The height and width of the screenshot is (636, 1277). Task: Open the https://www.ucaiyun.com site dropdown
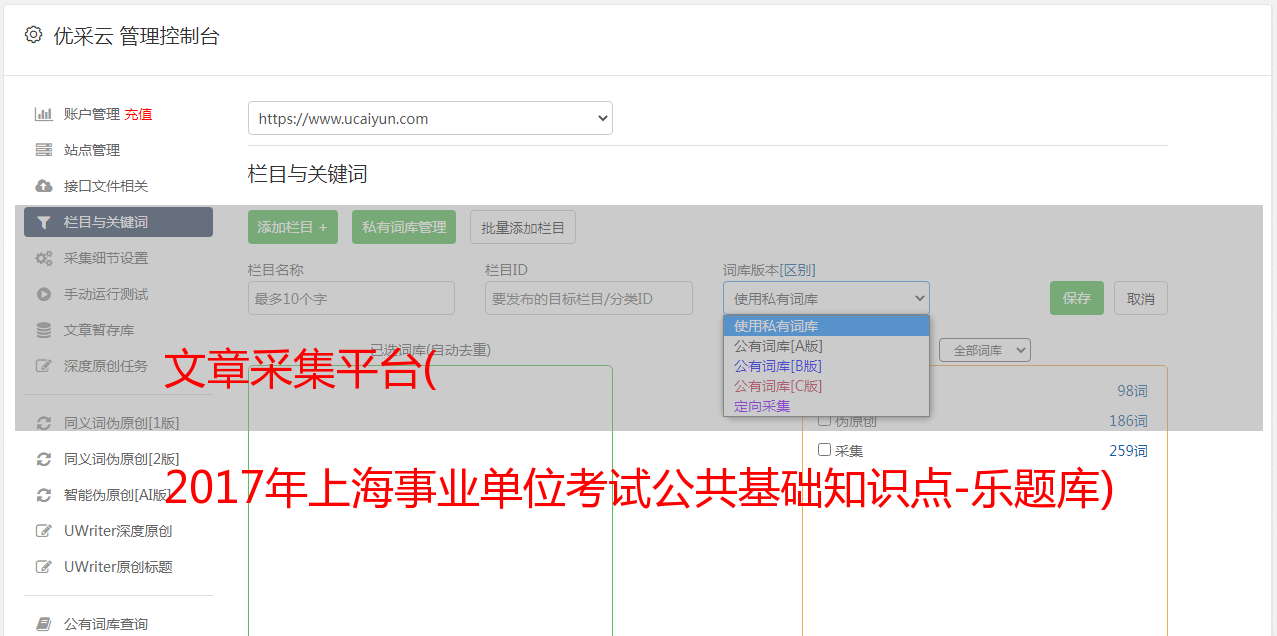[430, 118]
